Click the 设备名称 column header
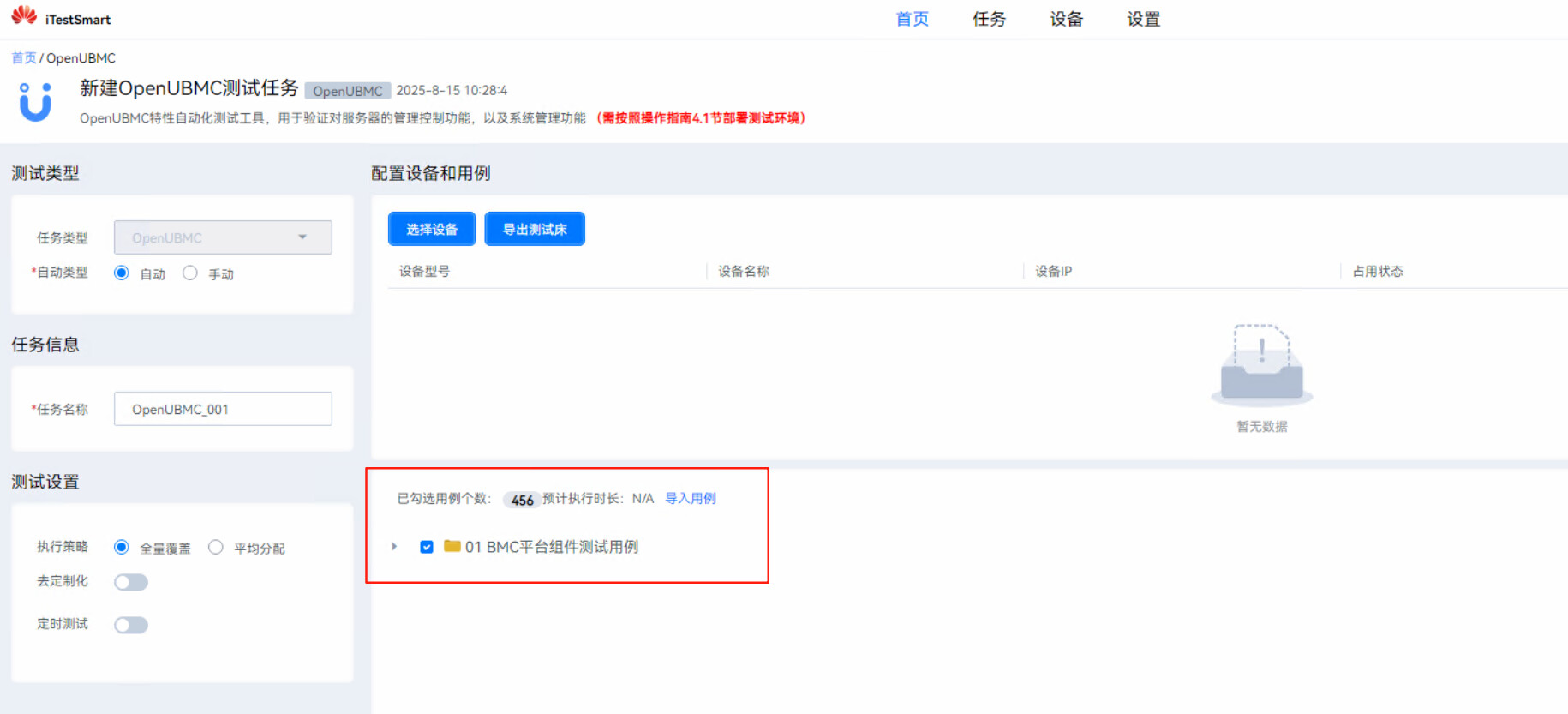The width and height of the screenshot is (1568, 714). point(744,271)
